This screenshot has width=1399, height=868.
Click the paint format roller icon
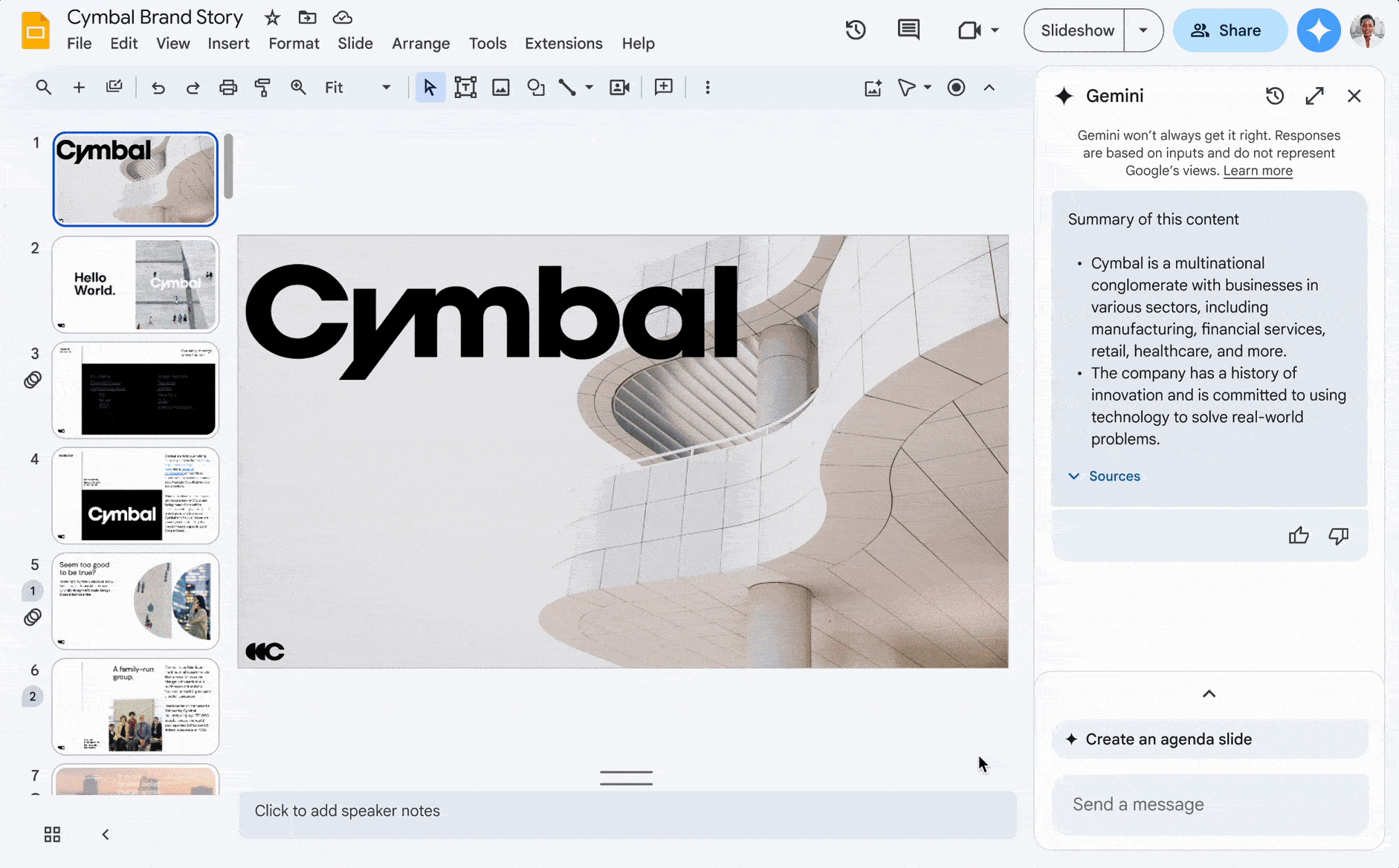pyautogui.click(x=262, y=88)
